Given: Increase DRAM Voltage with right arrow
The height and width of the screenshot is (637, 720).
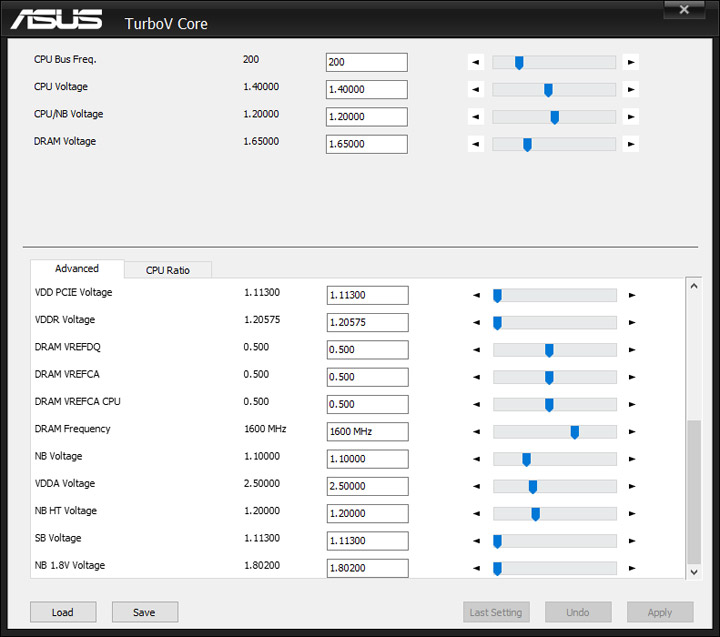Looking at the screenshot, I should point(631,144).
